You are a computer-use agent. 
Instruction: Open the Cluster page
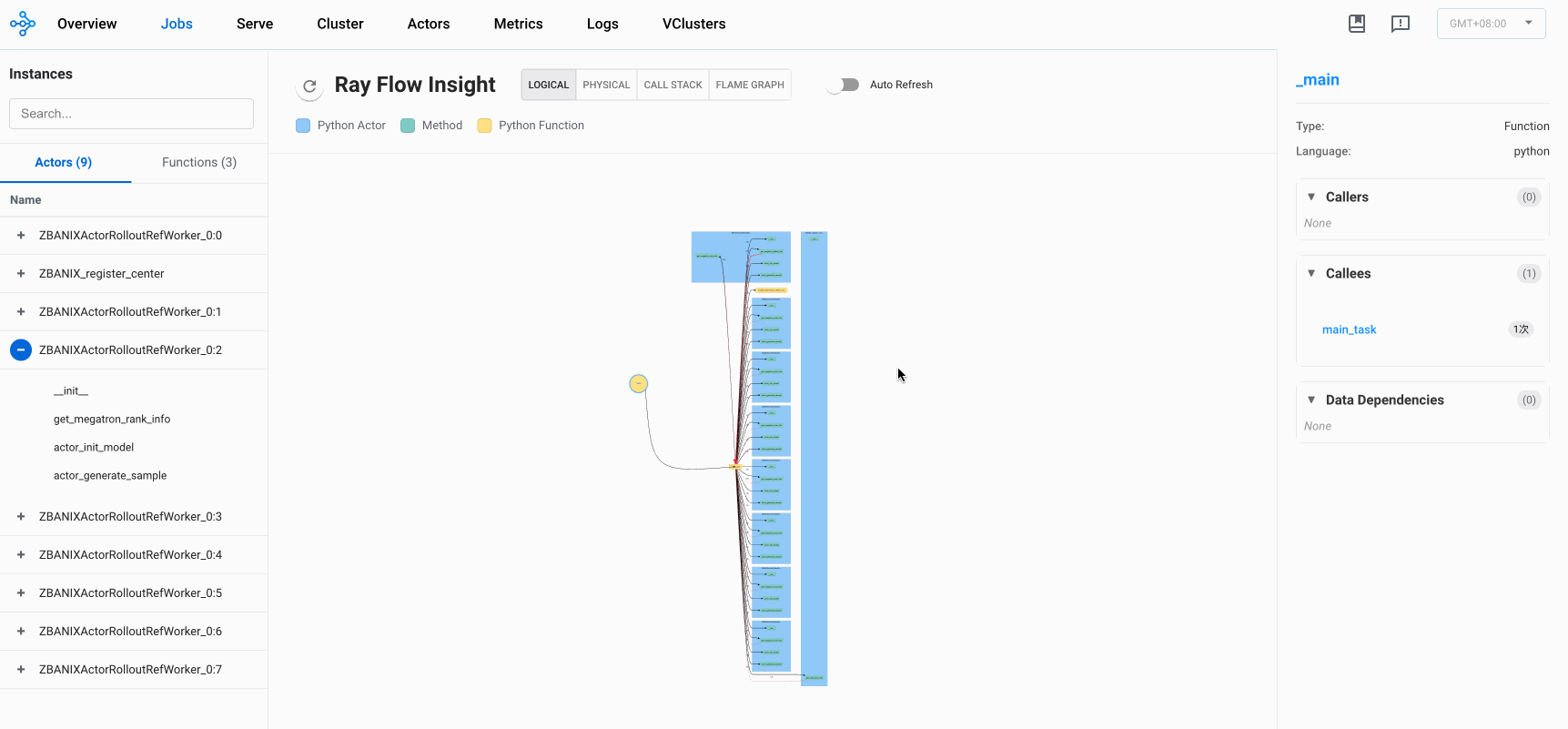coord(340,24)
